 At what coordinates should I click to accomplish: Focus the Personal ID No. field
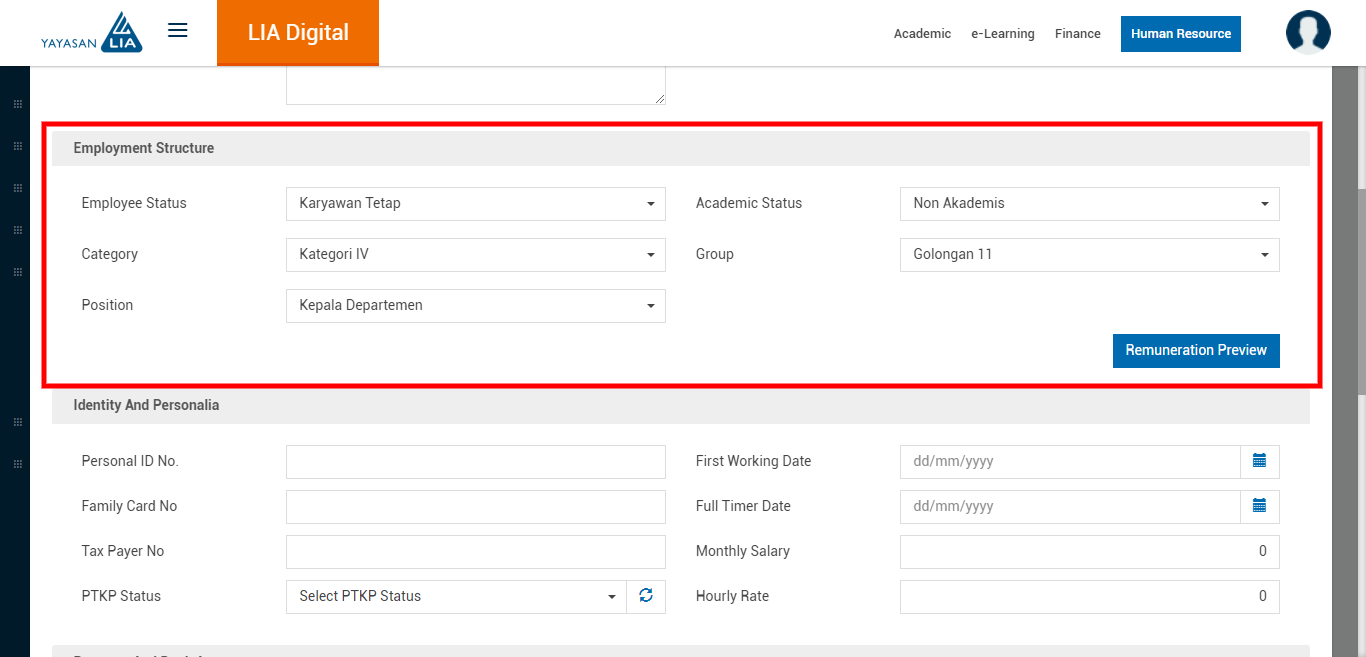pyautogui.click(x=475, y=462)
